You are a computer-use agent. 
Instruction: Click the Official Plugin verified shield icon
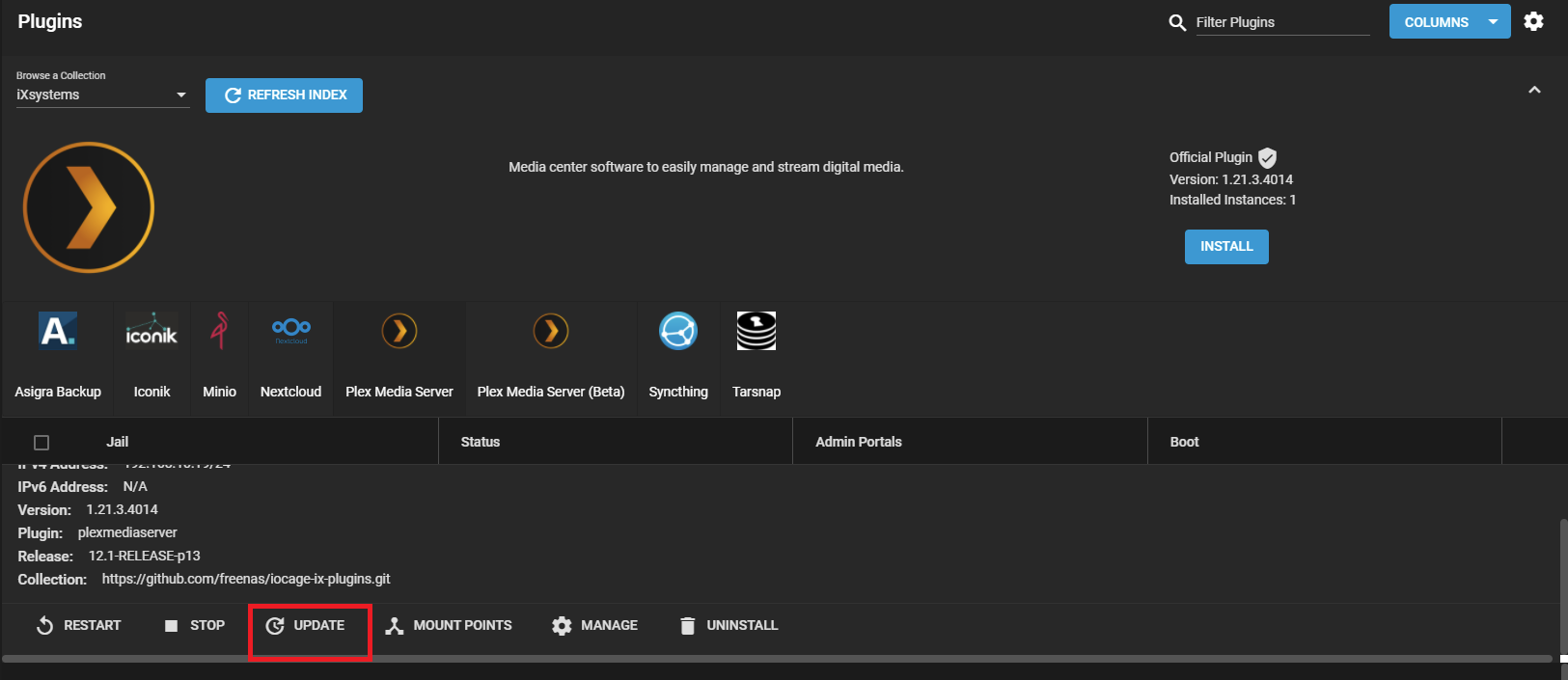[x=1268, y=158]
